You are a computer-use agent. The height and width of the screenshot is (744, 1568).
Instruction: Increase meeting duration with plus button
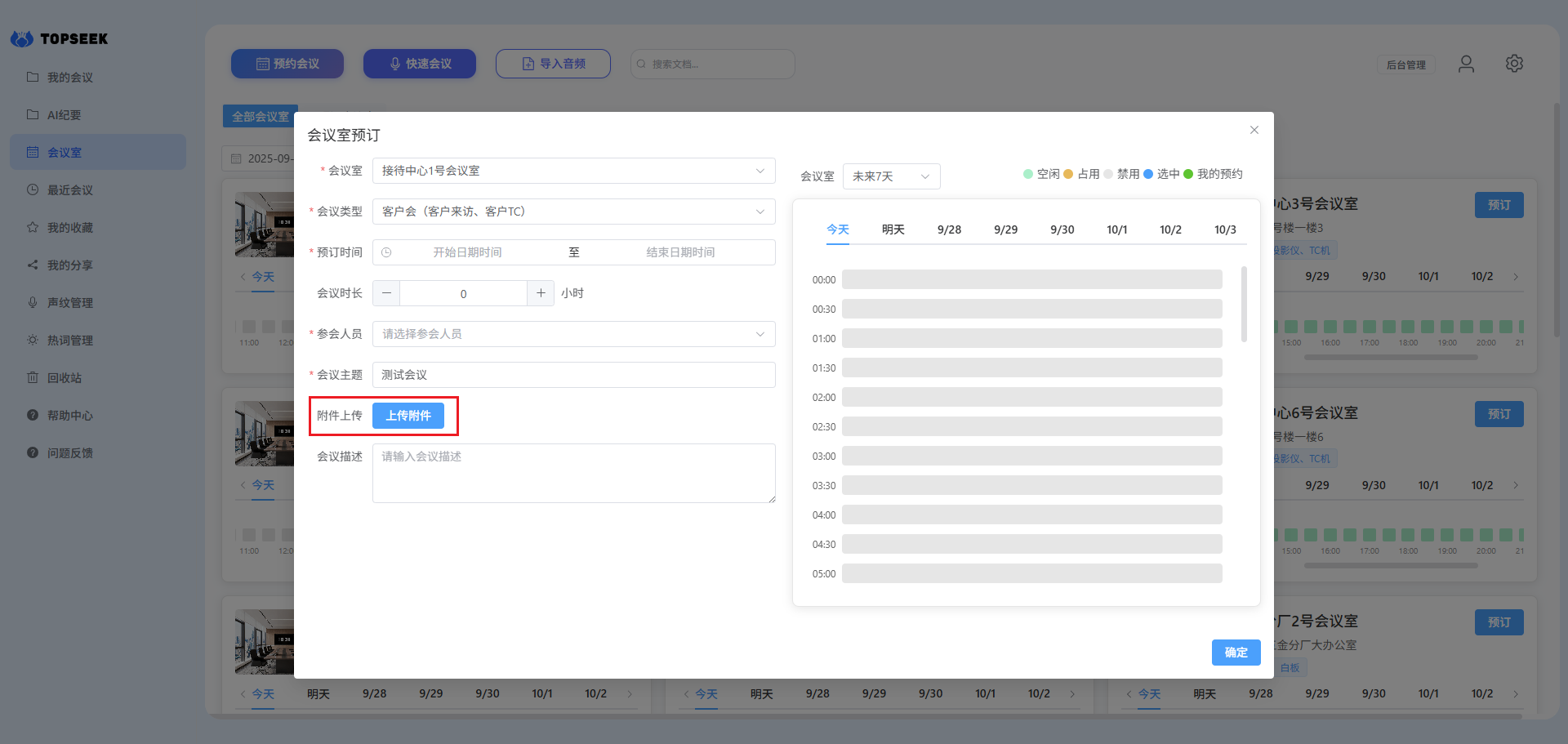pyautogui.click(x=541, y=293)
